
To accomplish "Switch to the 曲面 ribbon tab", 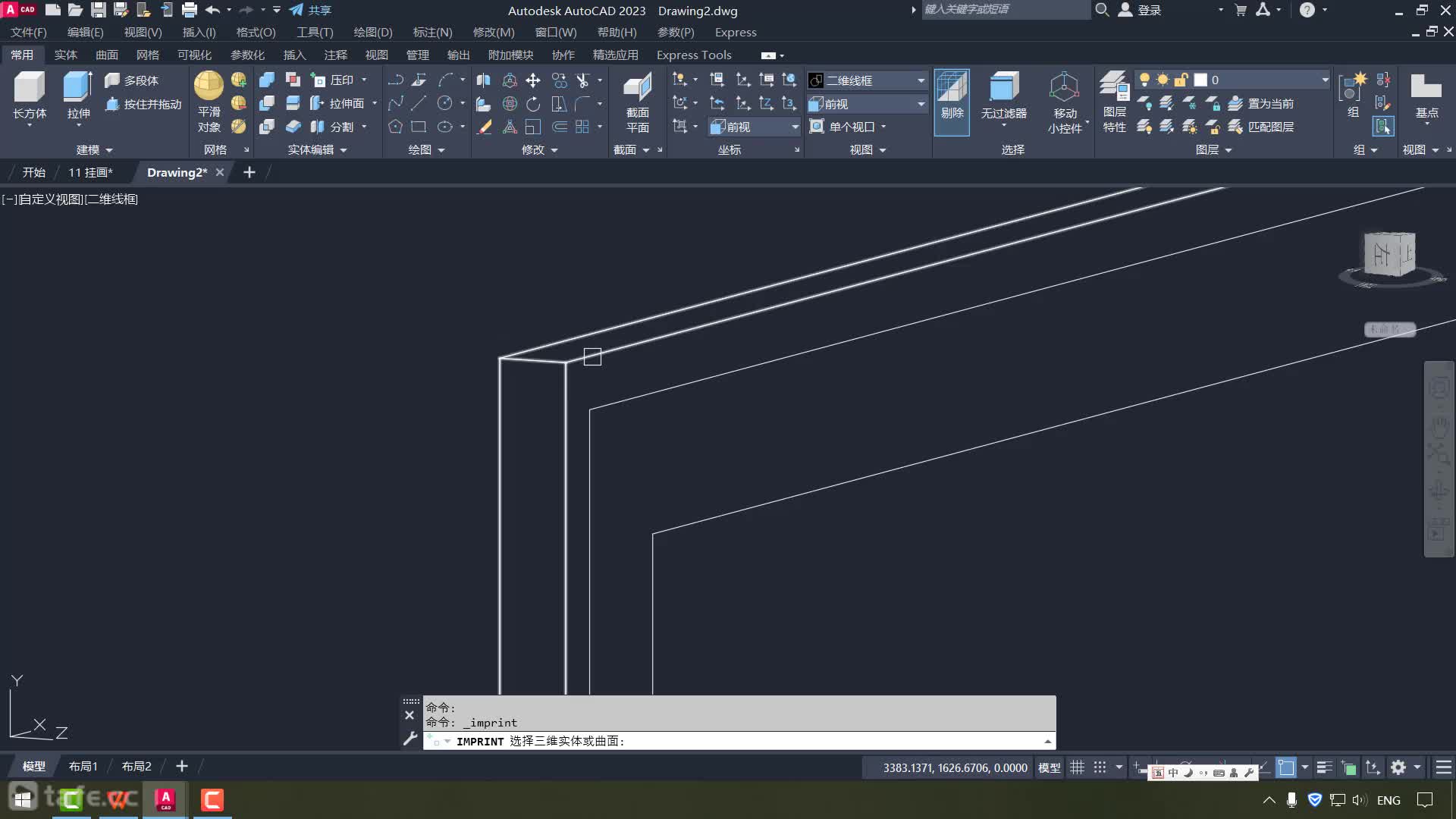I will coord(107,55).
